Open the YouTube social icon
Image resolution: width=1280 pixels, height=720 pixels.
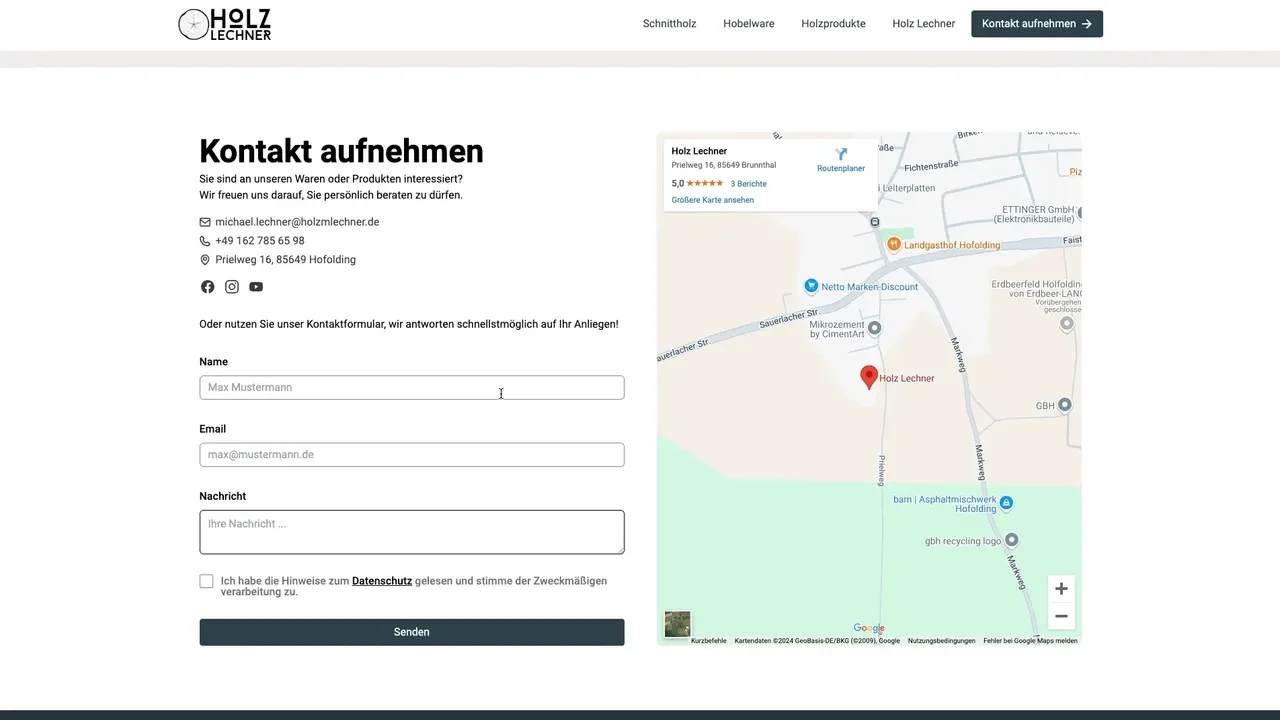(x=256, y=287)
